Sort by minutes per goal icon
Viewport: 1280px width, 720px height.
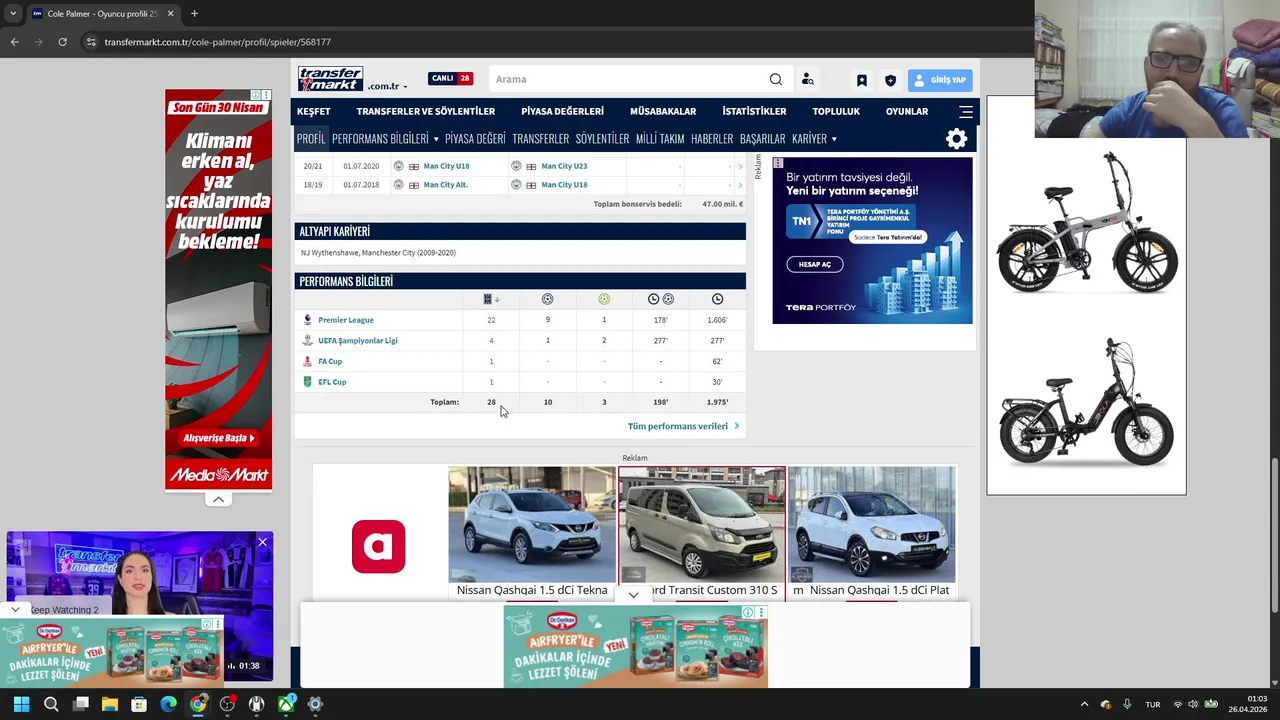(x=661, y=299)
